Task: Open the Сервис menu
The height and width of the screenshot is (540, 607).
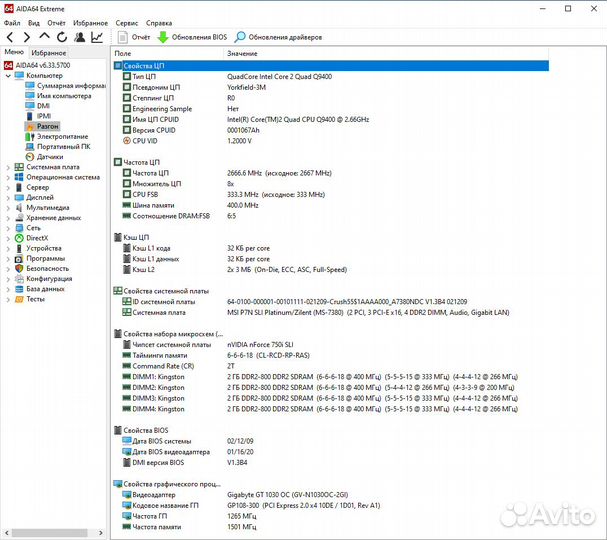Action: [x=127, y=22]
